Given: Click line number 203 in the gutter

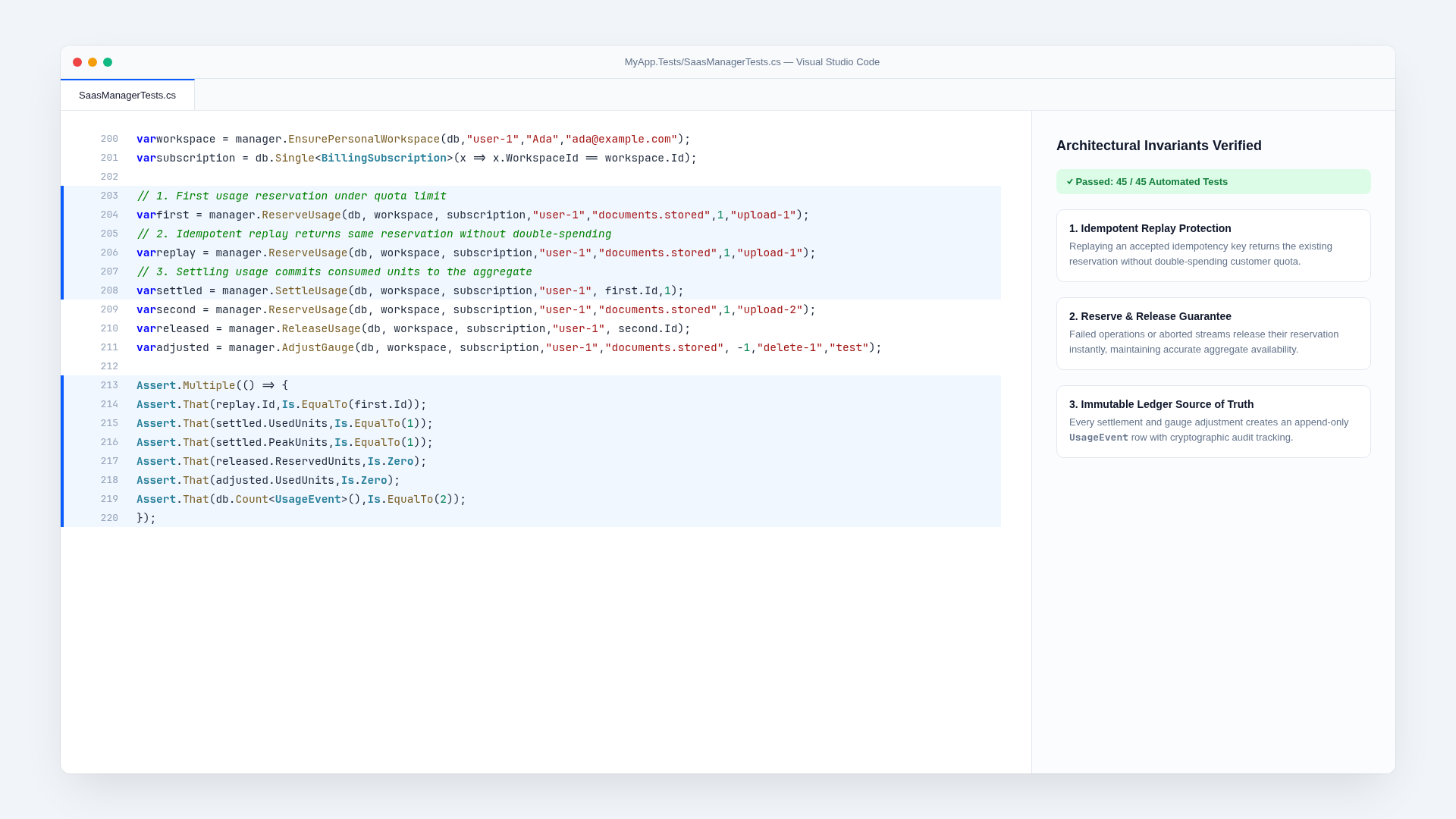Looking at the screenshot, I should coord(109,196).
